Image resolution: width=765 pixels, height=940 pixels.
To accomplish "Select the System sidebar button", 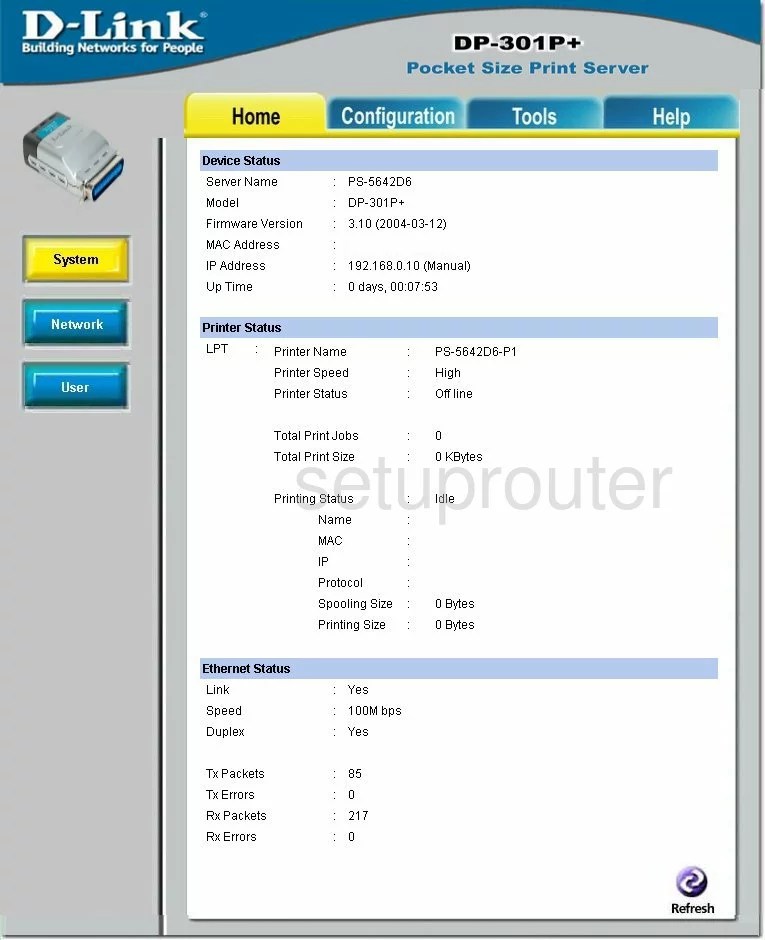I will [76, 260].
